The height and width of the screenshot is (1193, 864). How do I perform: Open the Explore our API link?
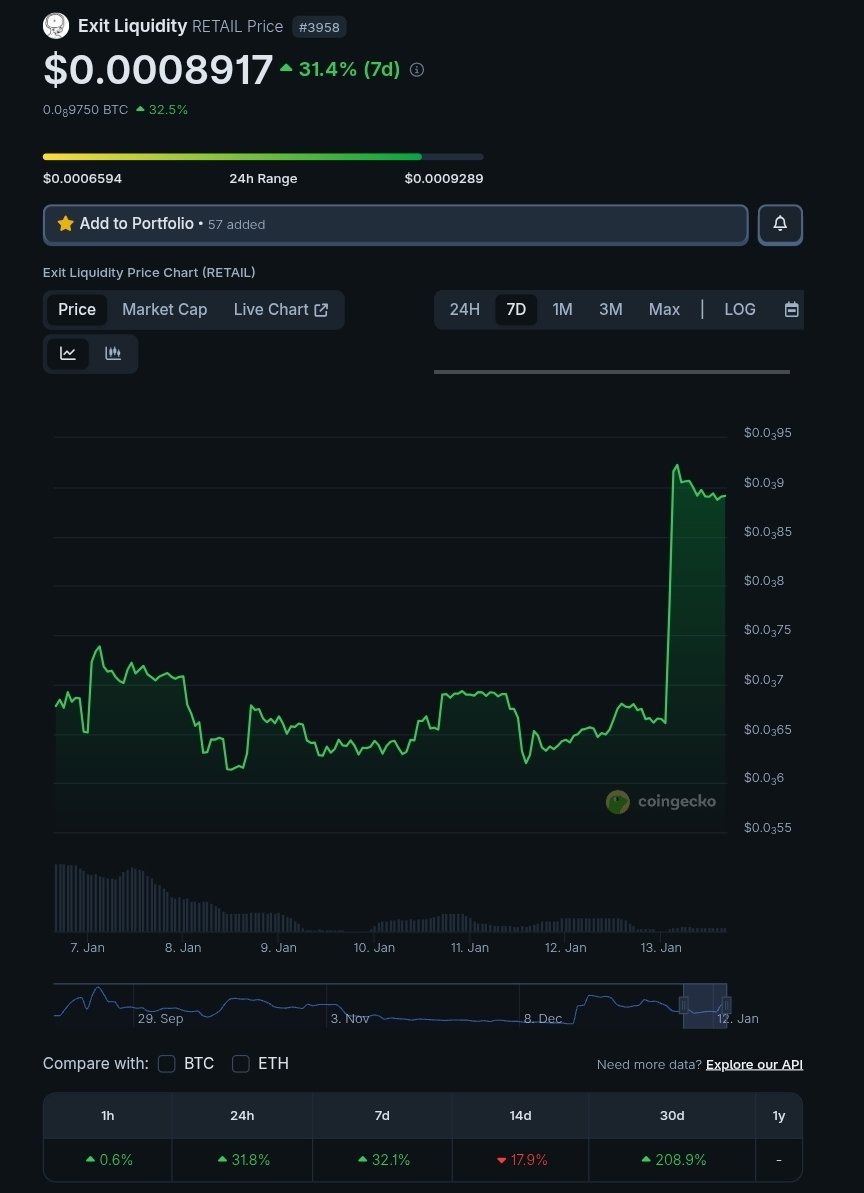[x=754, y=1064]
